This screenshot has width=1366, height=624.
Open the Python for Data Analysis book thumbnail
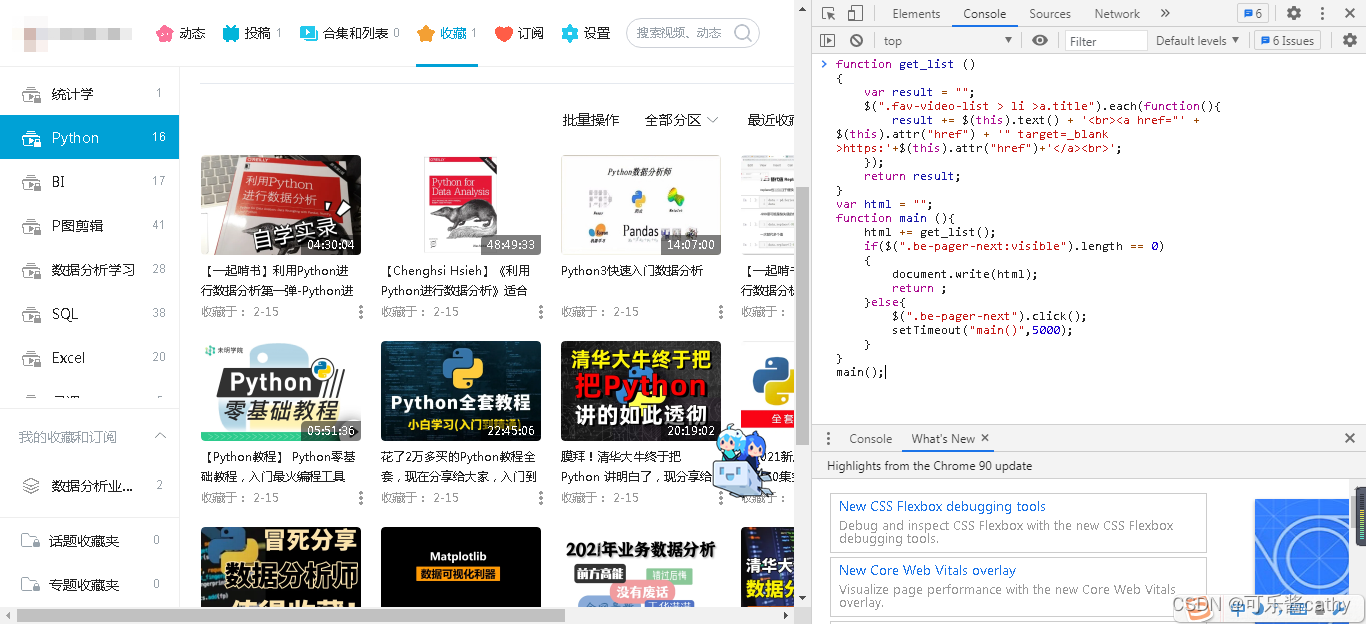coord(461,205)
